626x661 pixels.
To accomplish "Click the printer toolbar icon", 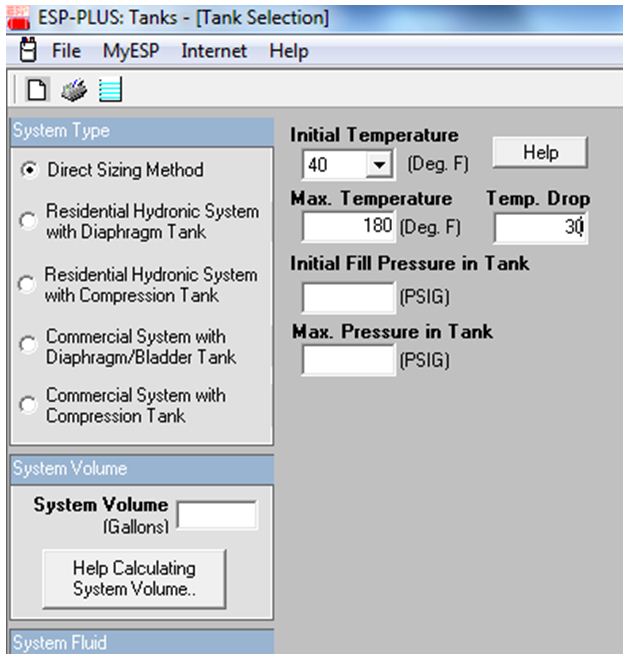I will pos(74,89).
